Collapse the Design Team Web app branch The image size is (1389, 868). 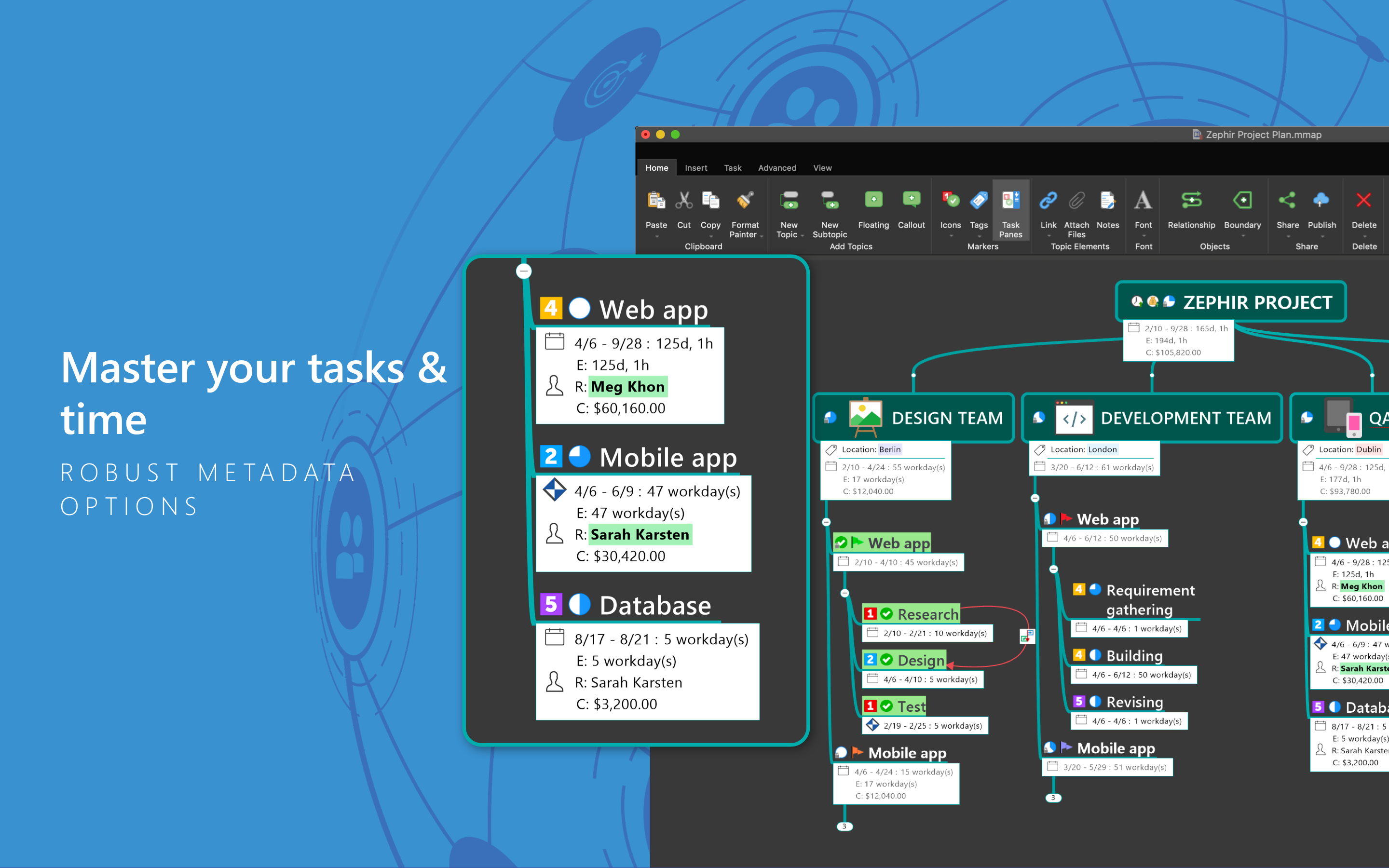(845, 593)
